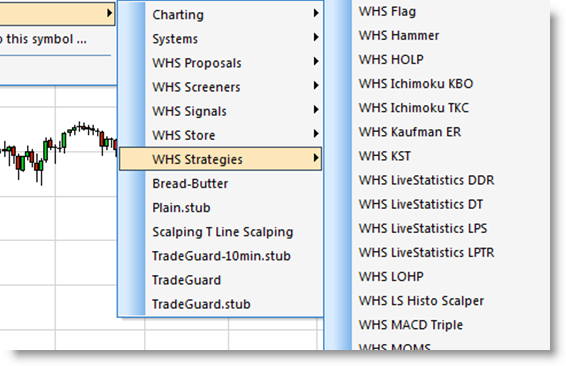This screenshot has width=566, height=366.
Task: Choose WHS LiveStatistics LPTR
Action: [426, 253]
